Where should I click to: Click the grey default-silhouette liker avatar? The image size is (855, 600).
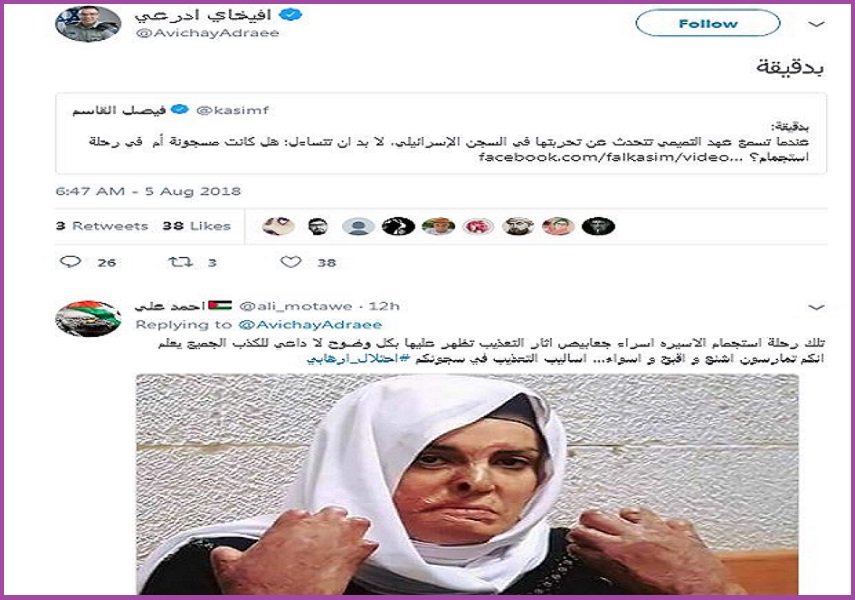[x=358, y=226]
